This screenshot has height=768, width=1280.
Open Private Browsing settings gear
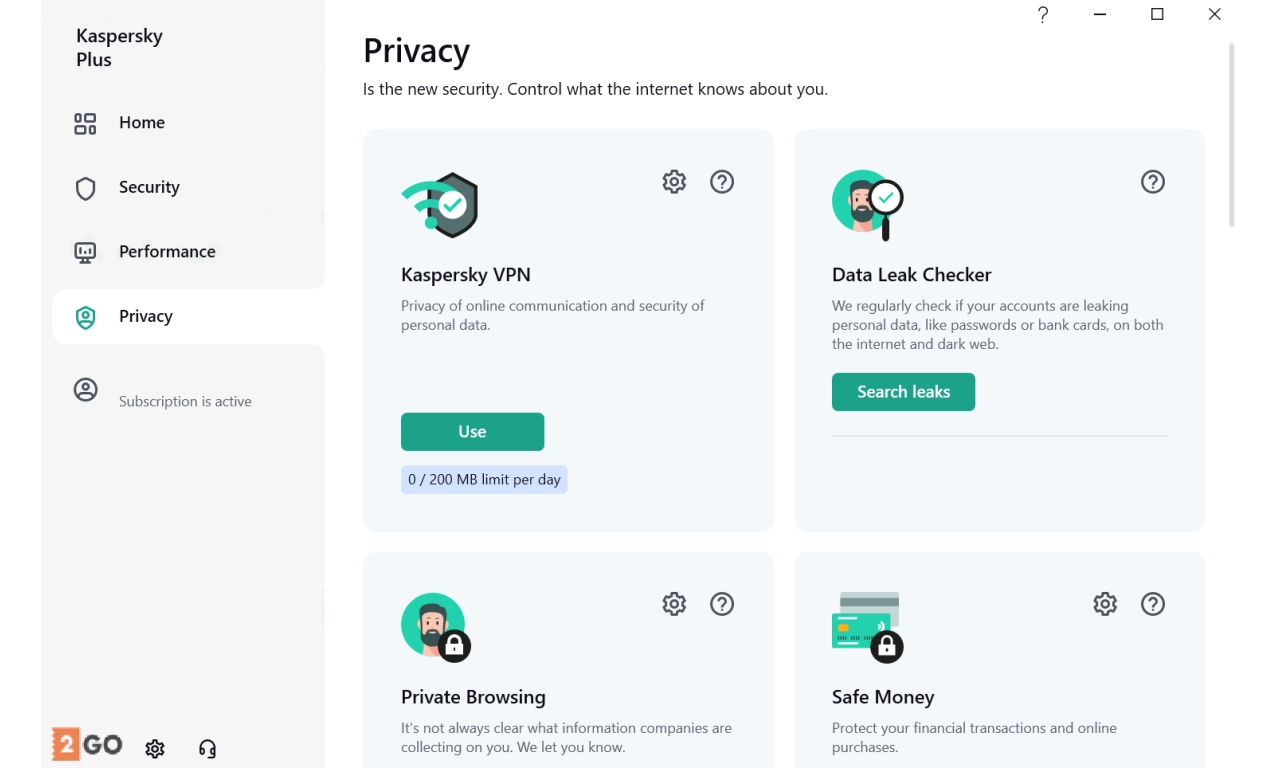click(674, 604)
